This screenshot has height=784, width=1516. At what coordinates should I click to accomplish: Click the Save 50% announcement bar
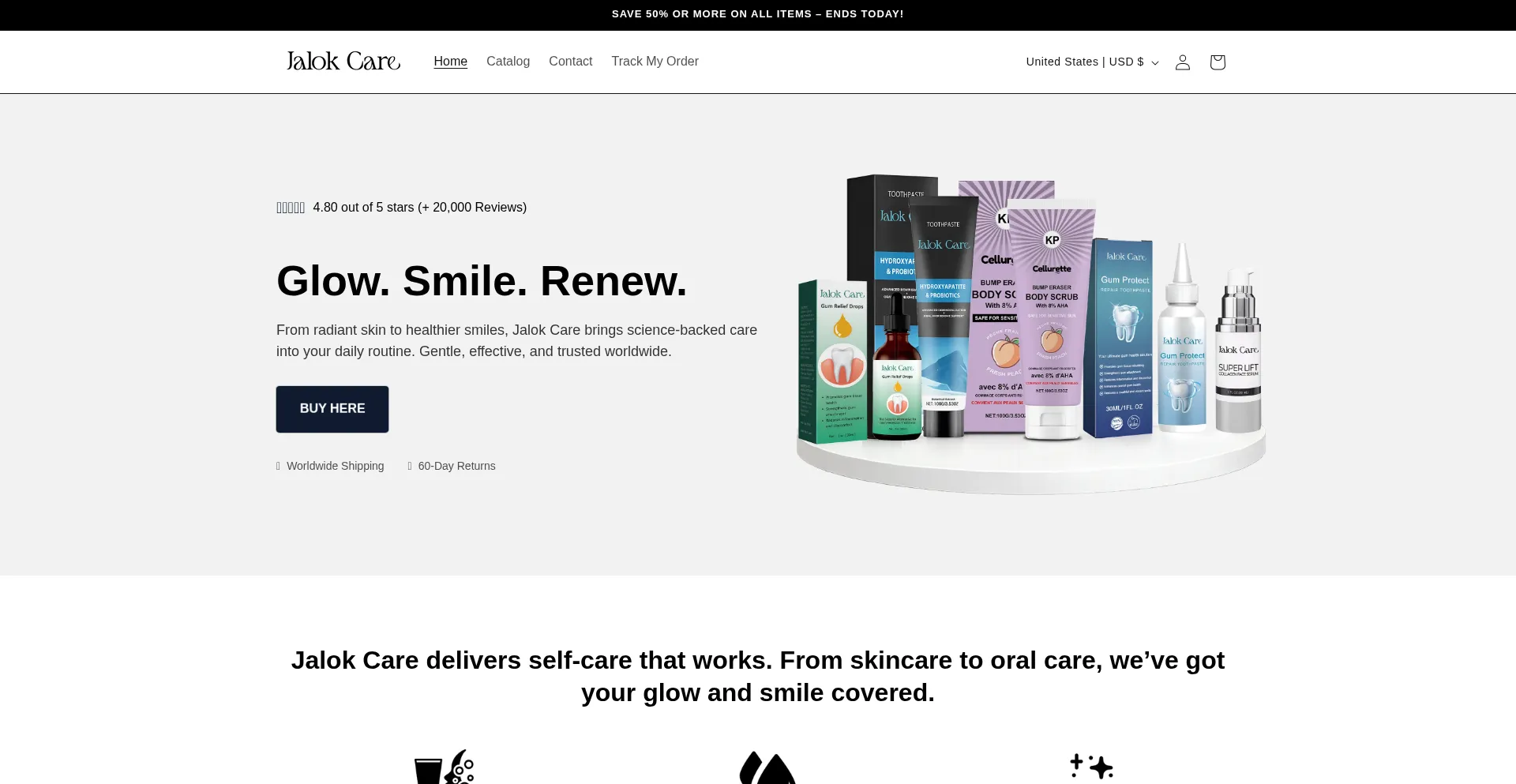click(x=758, y=14)
